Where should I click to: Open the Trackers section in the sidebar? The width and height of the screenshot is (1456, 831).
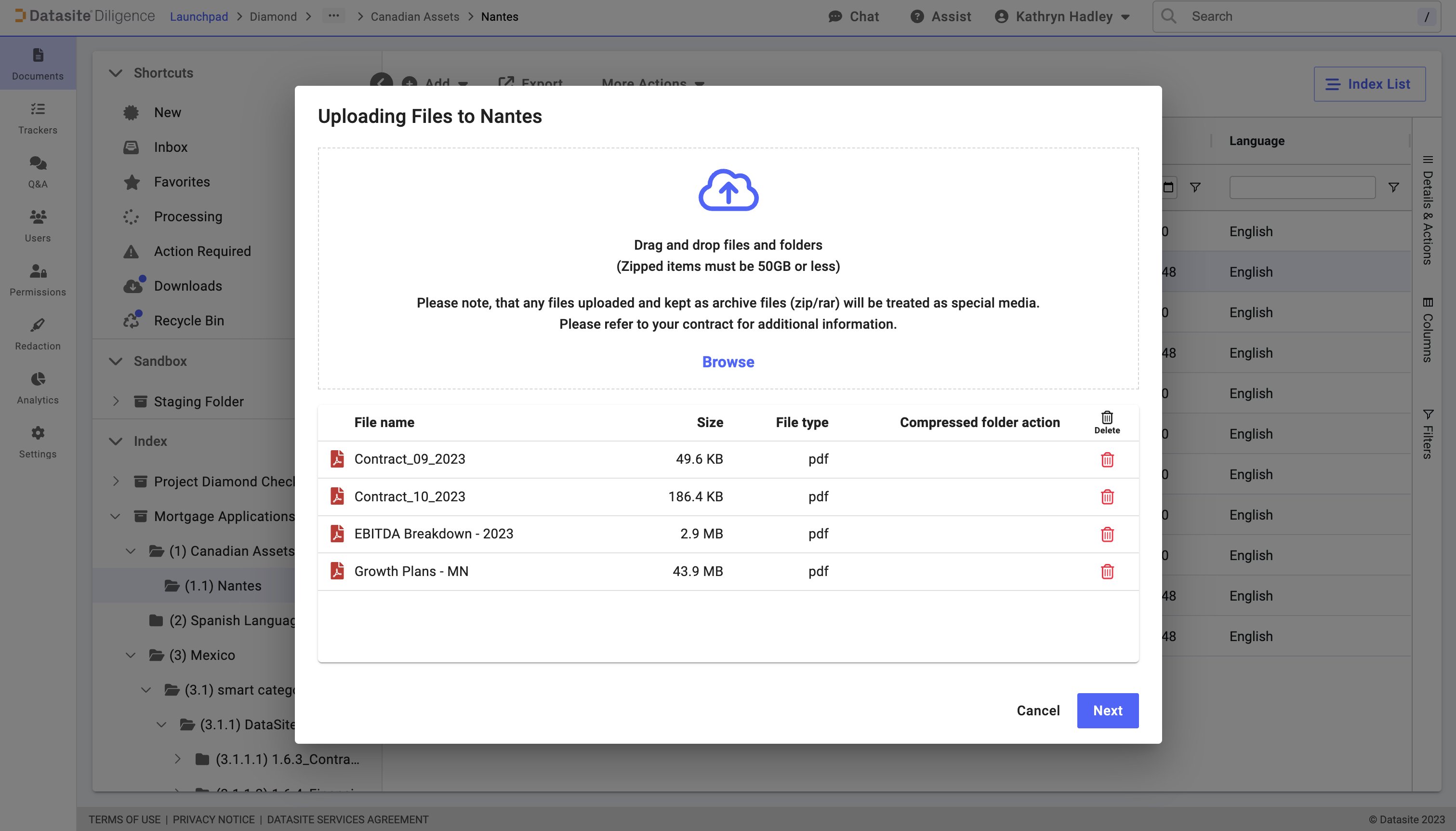pos(38,118)
